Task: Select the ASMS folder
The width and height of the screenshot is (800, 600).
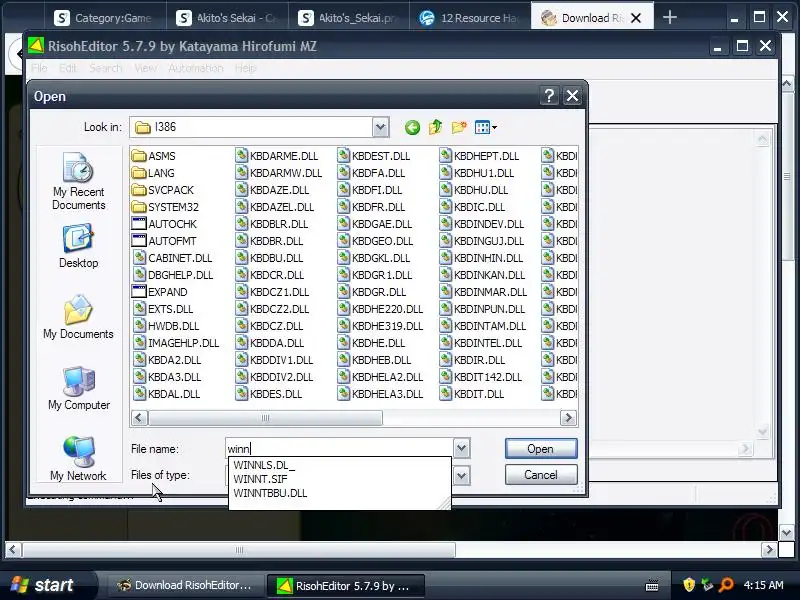Action: tap(154, 156)
